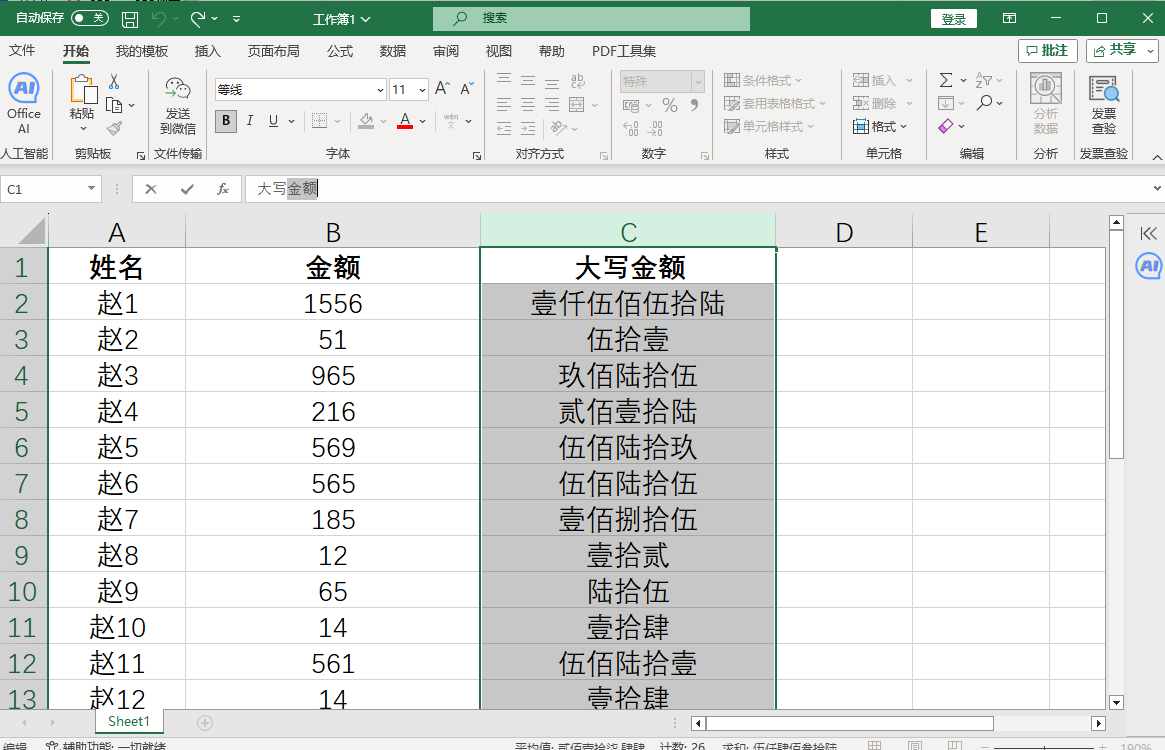Open the font color picker
The image size is (1165, 750).
[404, 121]
